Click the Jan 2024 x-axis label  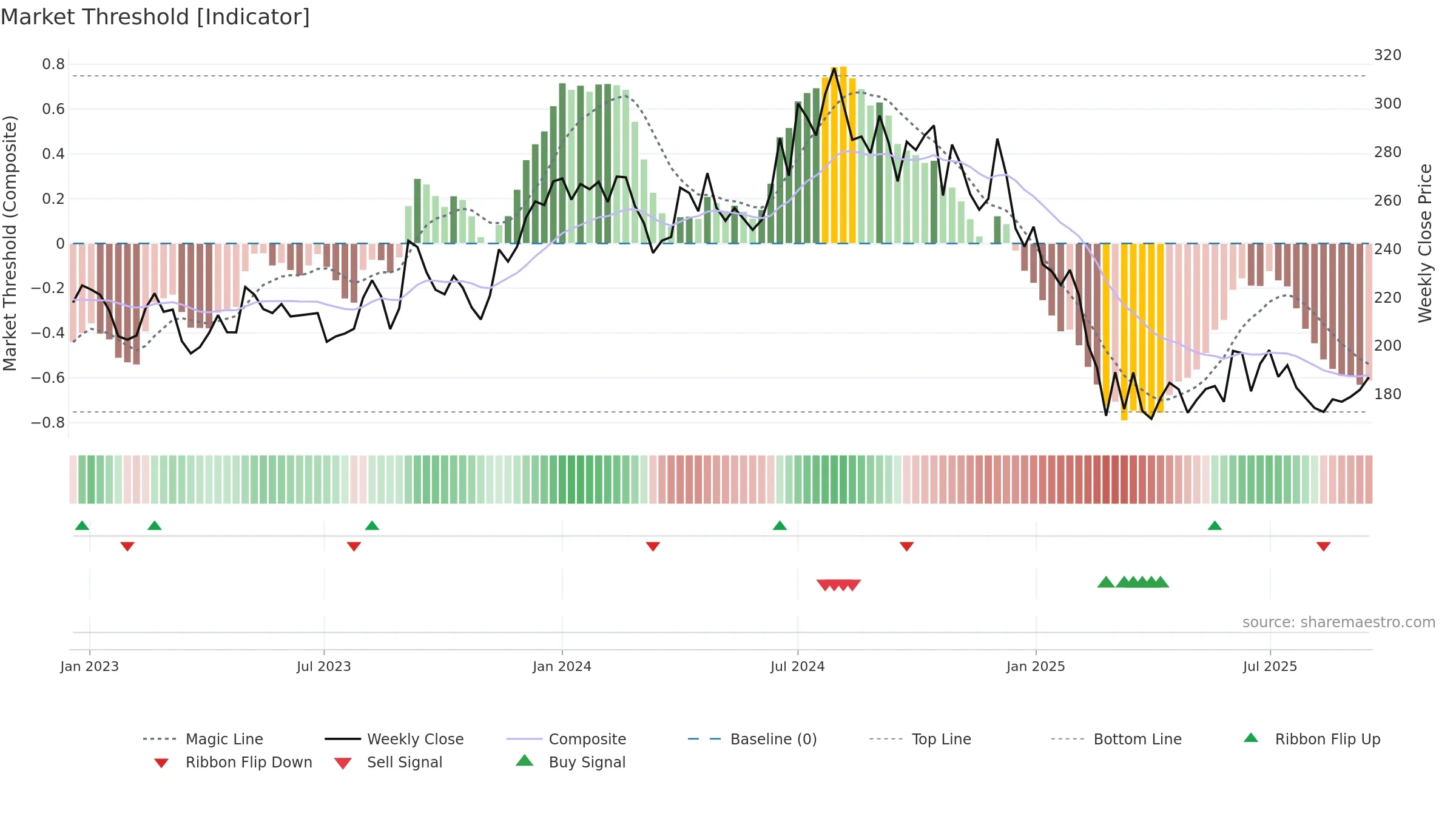point(562,666)
